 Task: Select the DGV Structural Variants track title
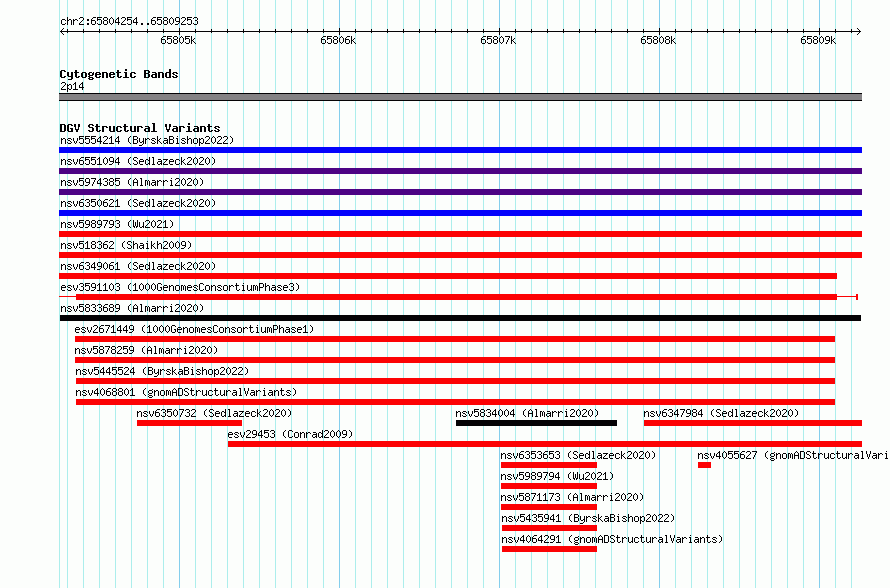coord(140,128)
